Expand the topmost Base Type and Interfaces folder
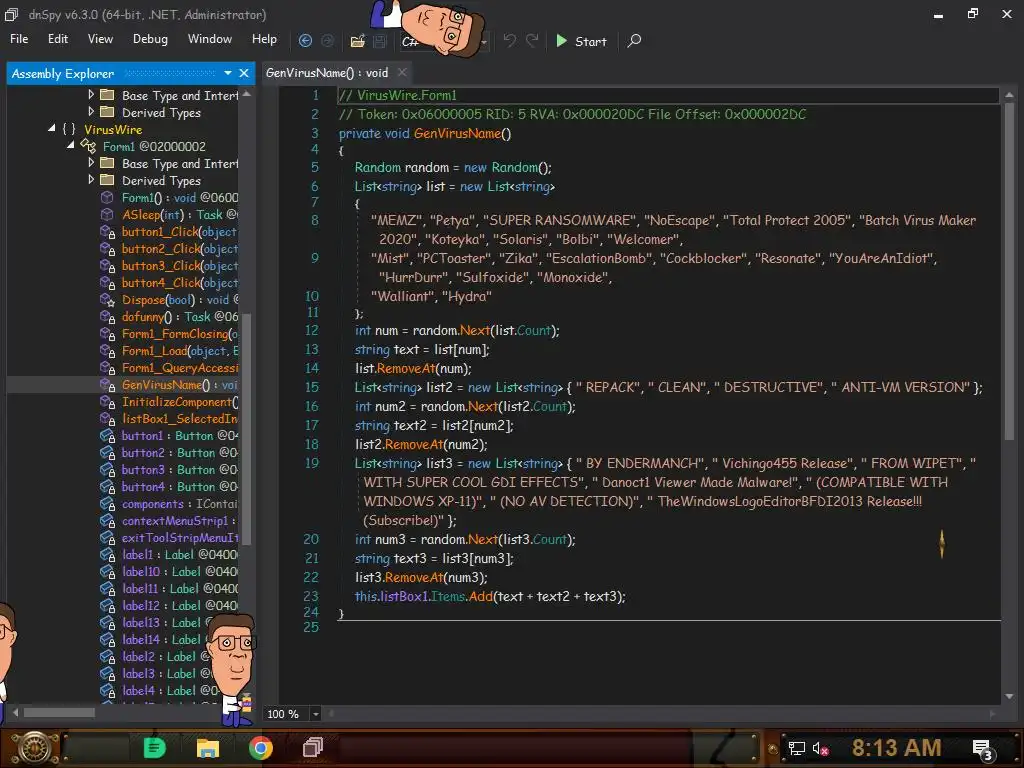1024x768 pixels. (91, 94)
